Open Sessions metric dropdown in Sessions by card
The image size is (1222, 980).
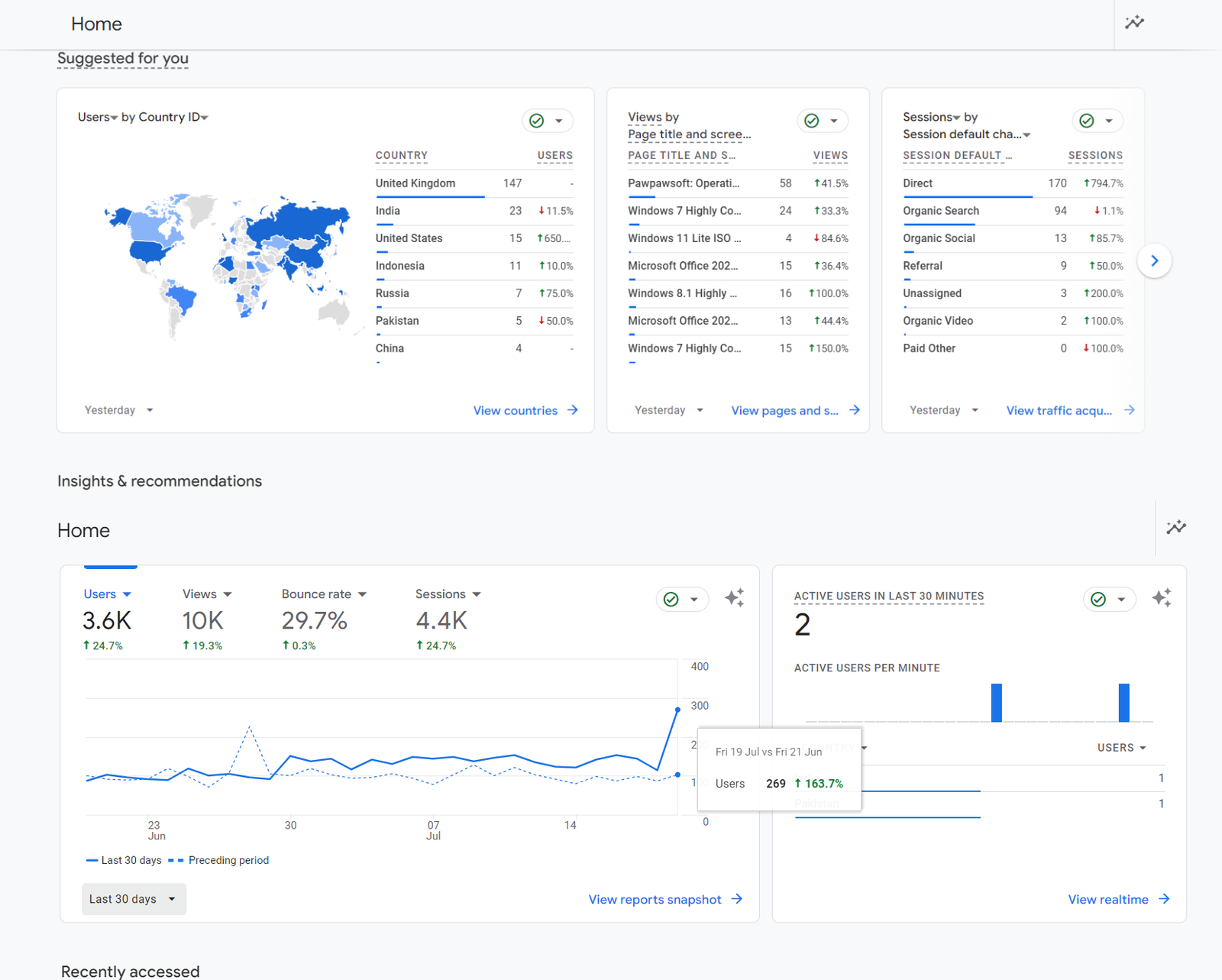pyautogui.click(x=932, y=117)
